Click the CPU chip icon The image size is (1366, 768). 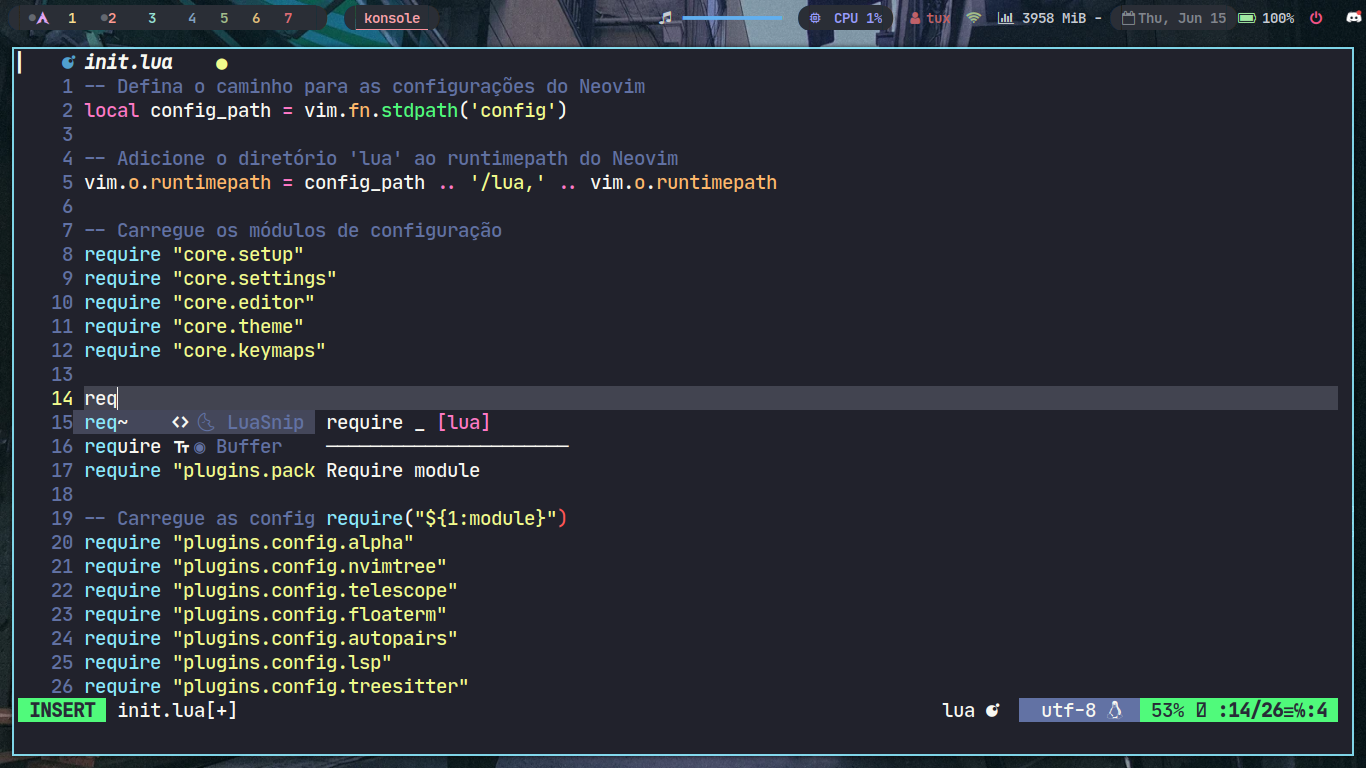point(815,18)
